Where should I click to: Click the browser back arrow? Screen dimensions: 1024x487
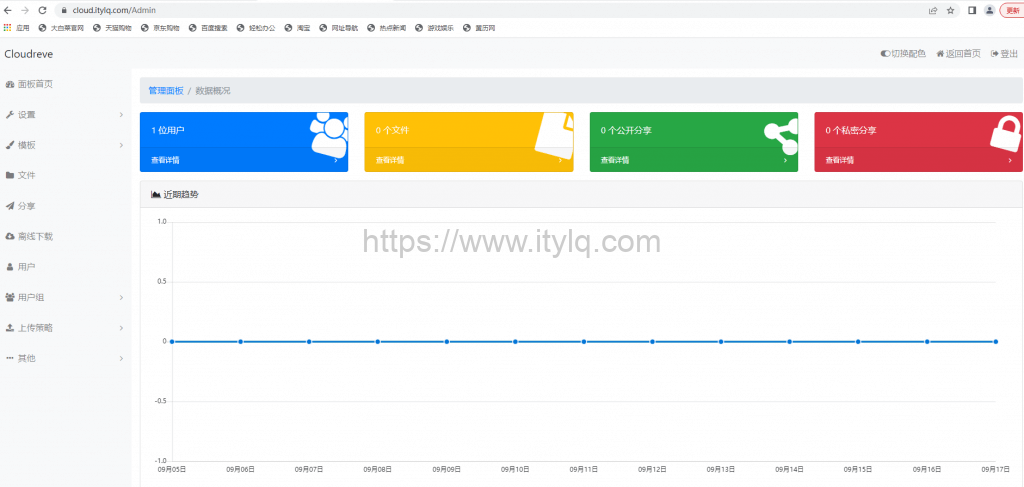[x=8, y=10]
